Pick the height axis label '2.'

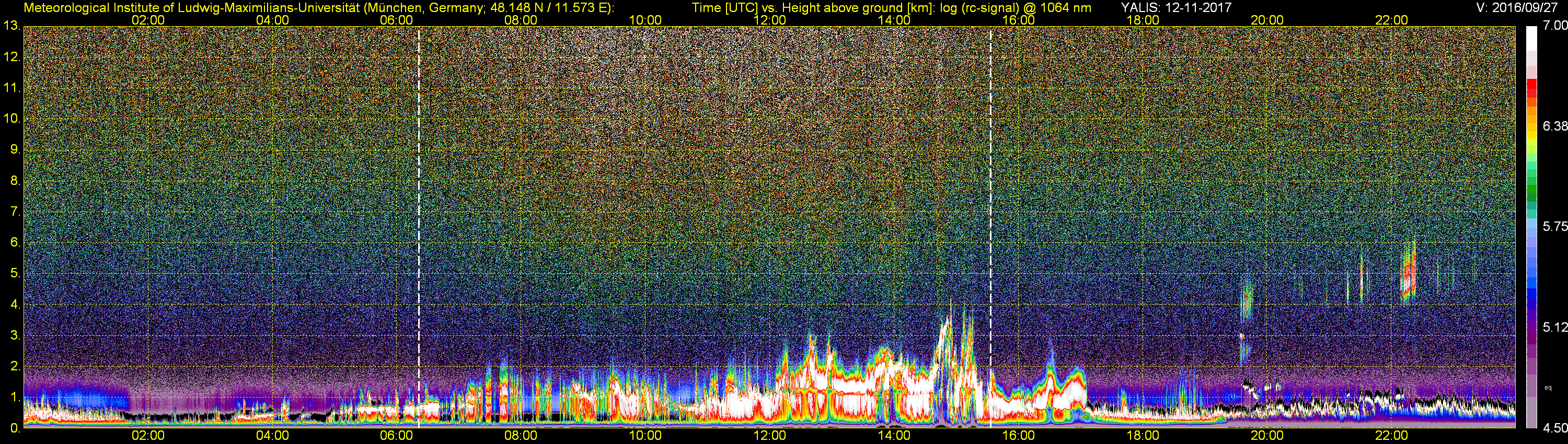coord(15,366)
